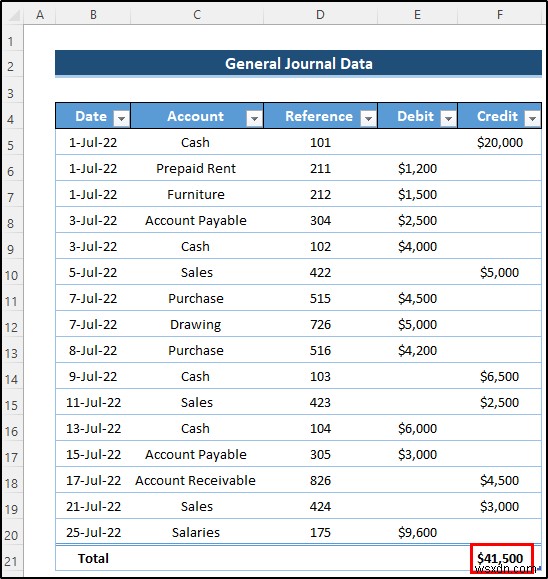Select the $41,500 total credit cell
This screenshot has height=579, width=548.
click(501, 558)
